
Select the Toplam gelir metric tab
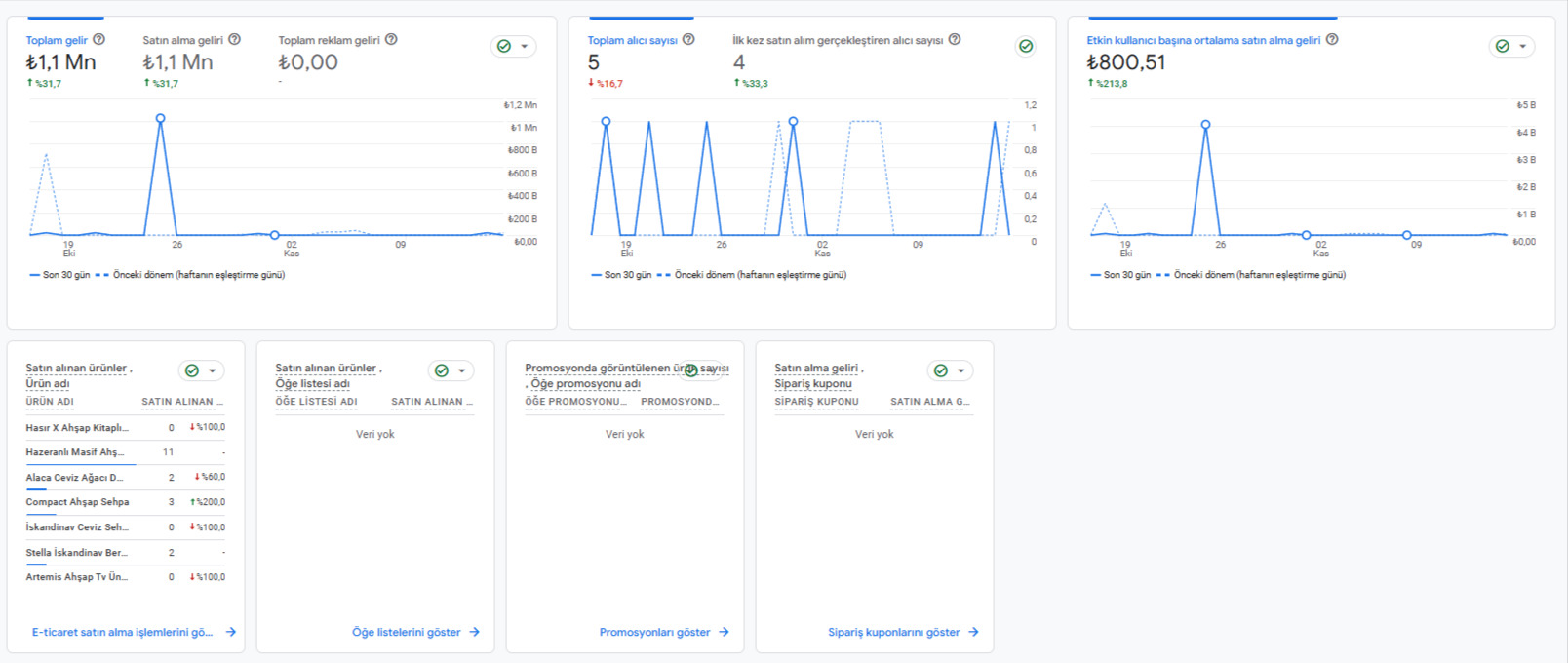[57, 40]
